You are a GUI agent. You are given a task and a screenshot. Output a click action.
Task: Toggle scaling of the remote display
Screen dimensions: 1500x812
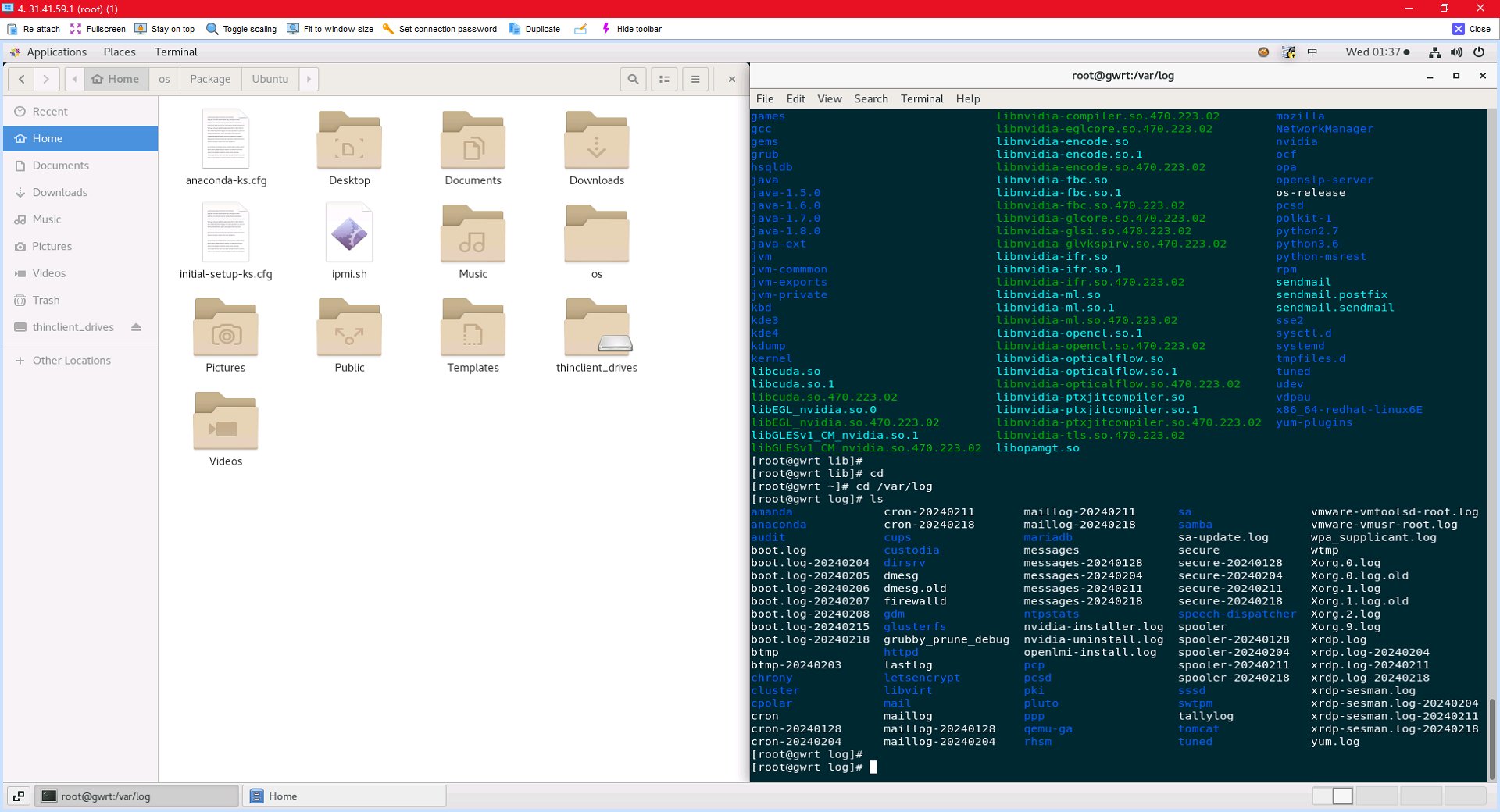tap(241, 29)
